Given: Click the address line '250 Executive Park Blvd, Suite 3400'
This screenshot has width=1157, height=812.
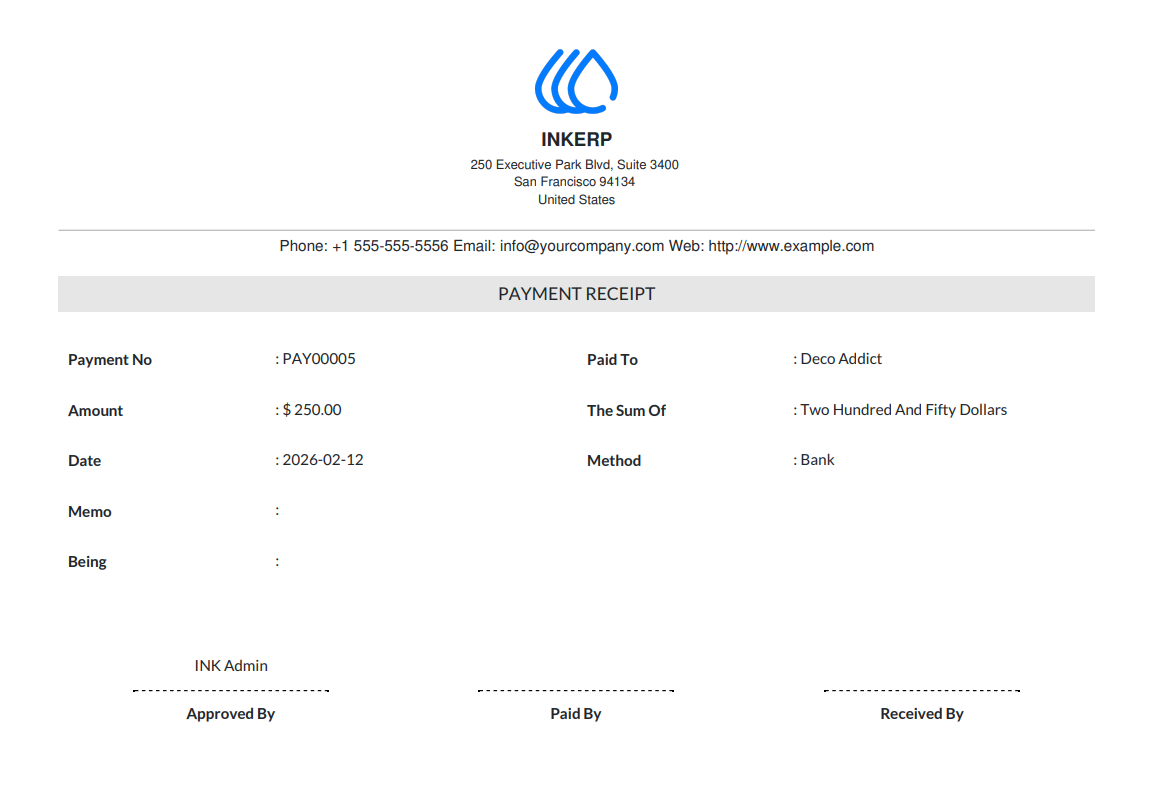Looking at the screenshot, I should [x=574, y=165].
